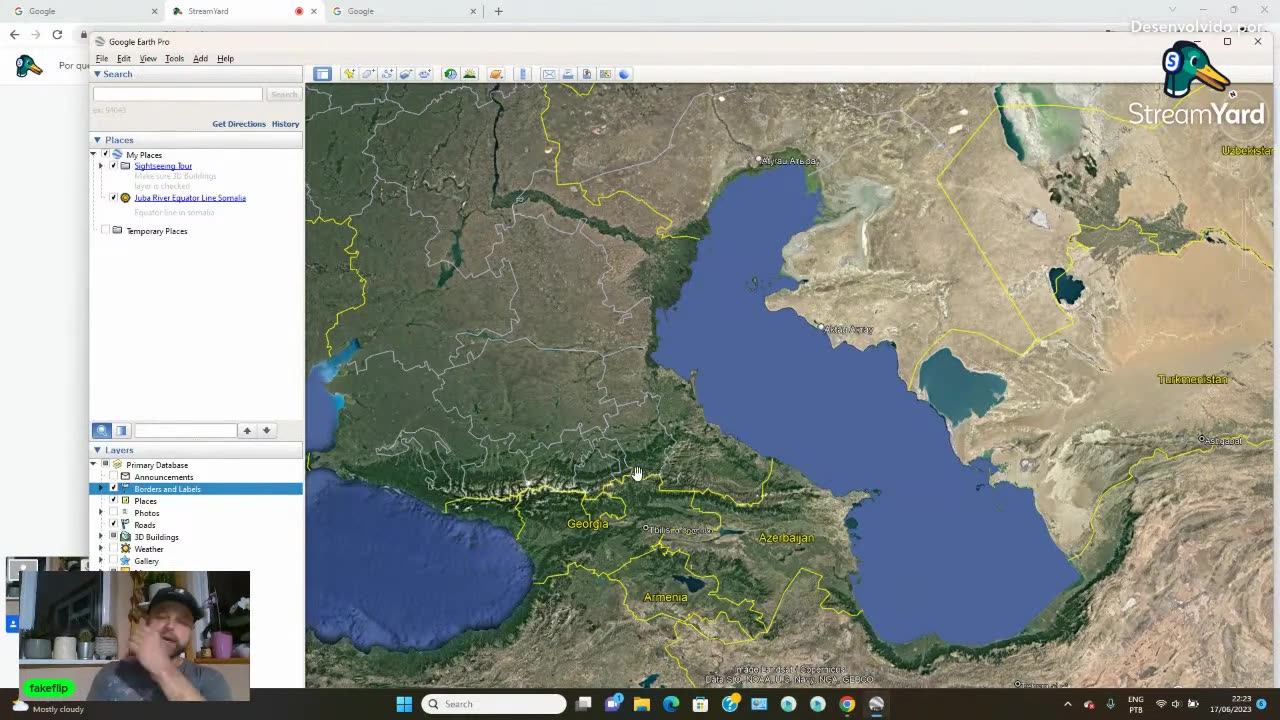Viewport: 1280px width, 720px height.
Task: Open the Tools menu
Action: (174, 59)
